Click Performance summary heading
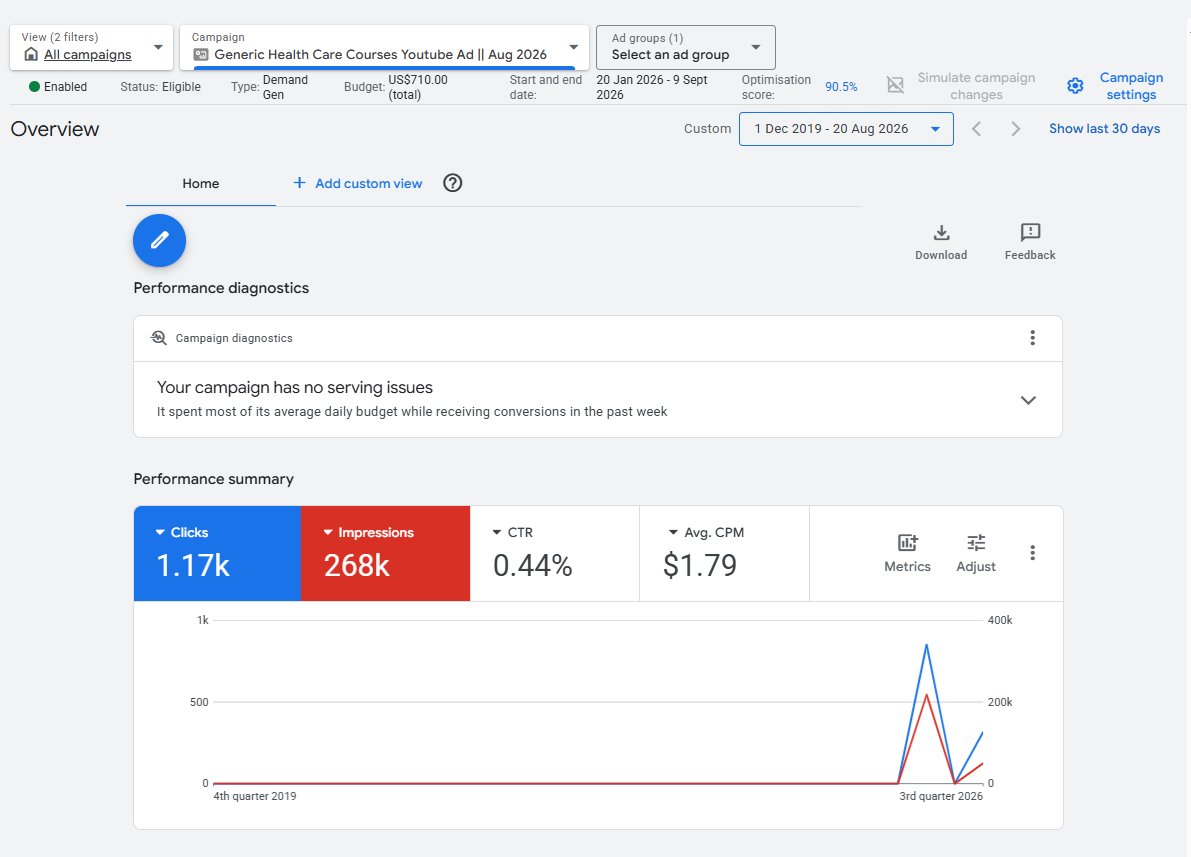Viewport: 1191px width, 857px height. pos(213,479)
